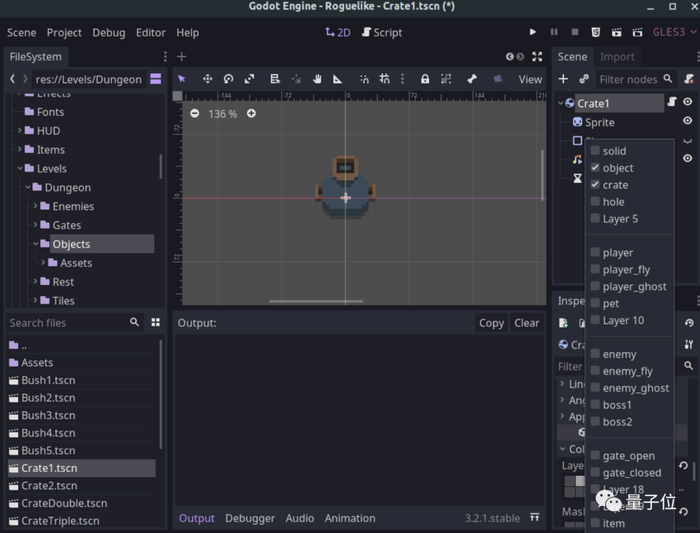This screenshot has height=533, width=700.
Task: Toggle visibility of the Sprite node
Action: tap(687, 121)
